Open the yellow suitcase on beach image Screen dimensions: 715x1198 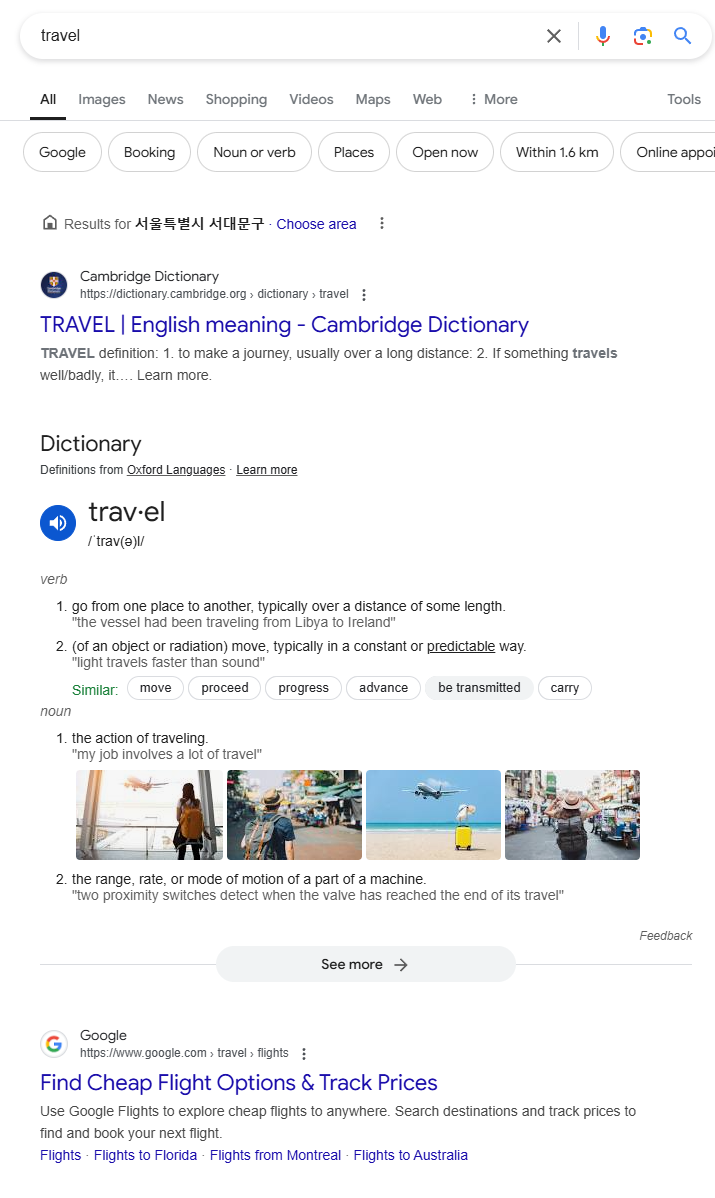tap(433, 814)
